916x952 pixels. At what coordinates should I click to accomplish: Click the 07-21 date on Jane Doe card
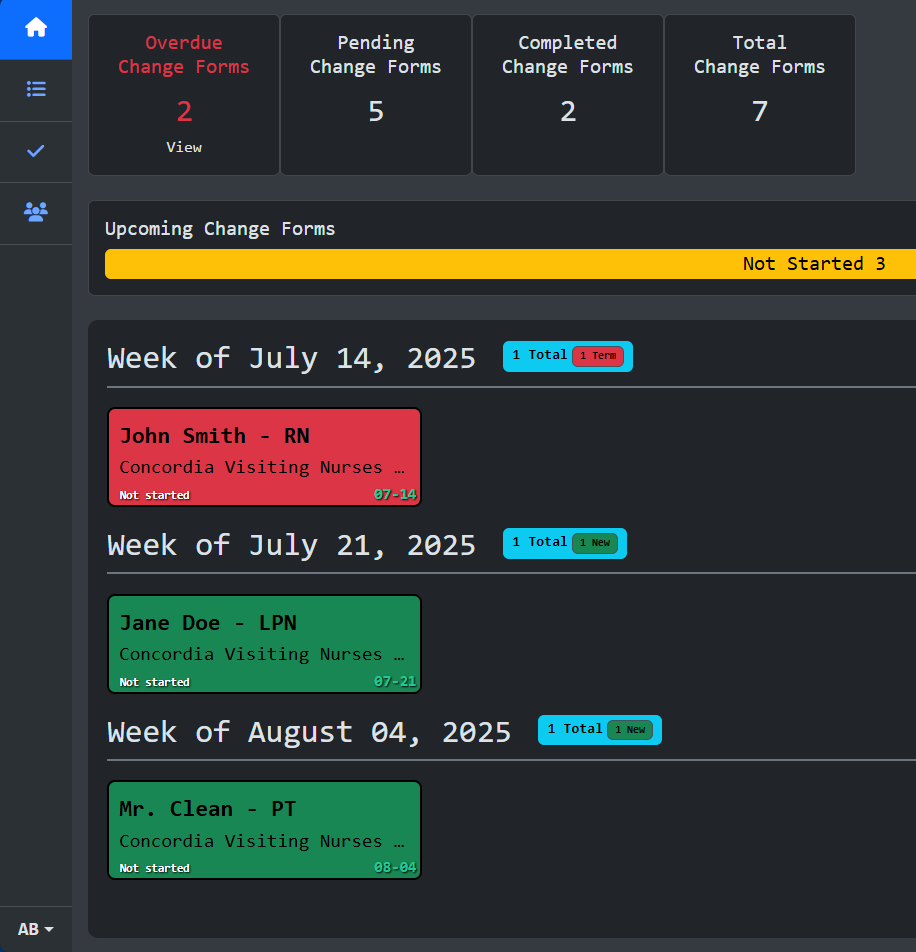click(x=395, y=682)
